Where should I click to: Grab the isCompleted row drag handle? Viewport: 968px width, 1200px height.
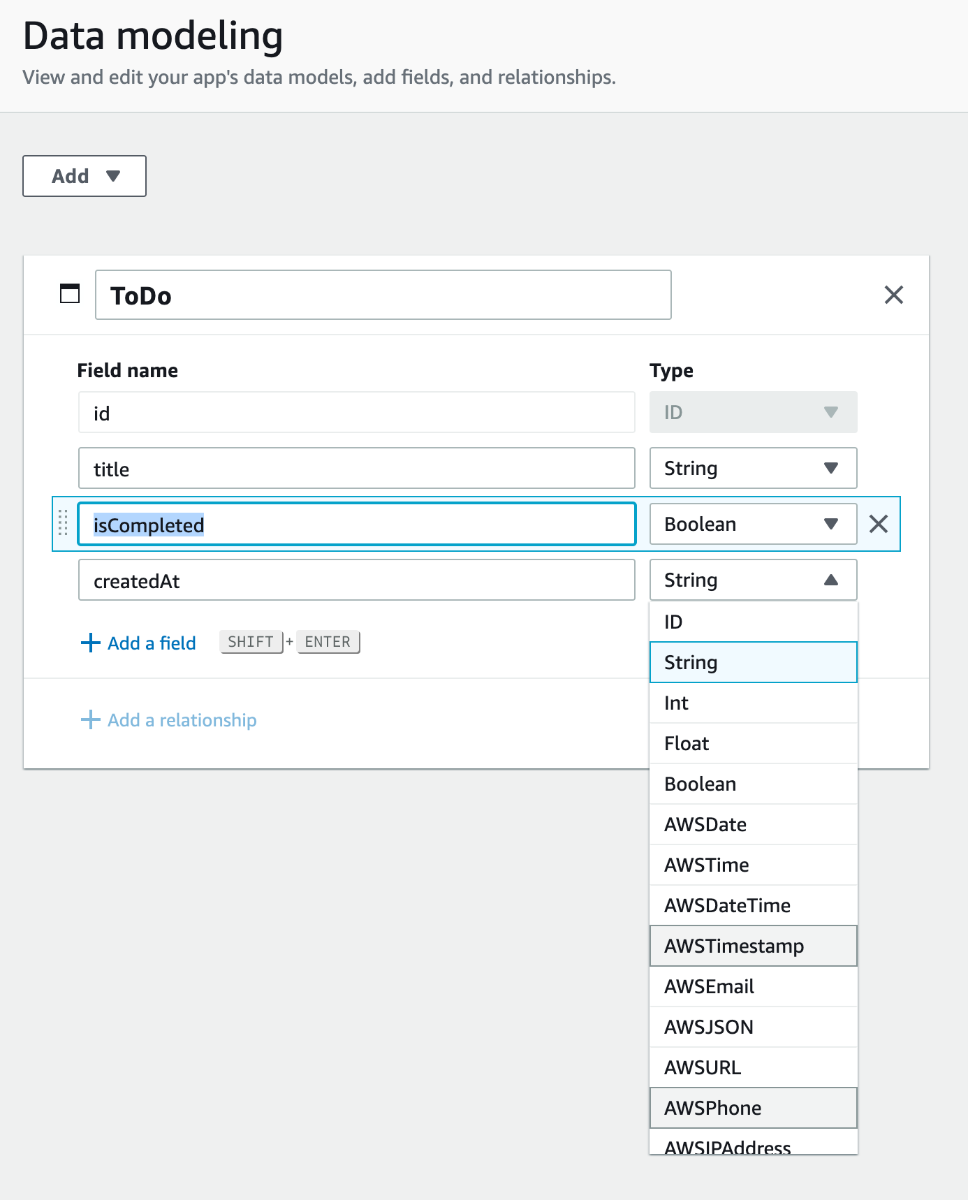click(63, 523)
